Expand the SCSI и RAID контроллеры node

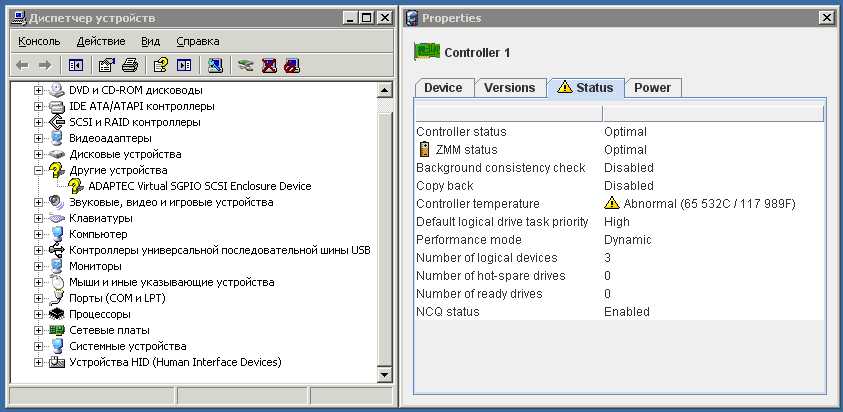(39, 122)
